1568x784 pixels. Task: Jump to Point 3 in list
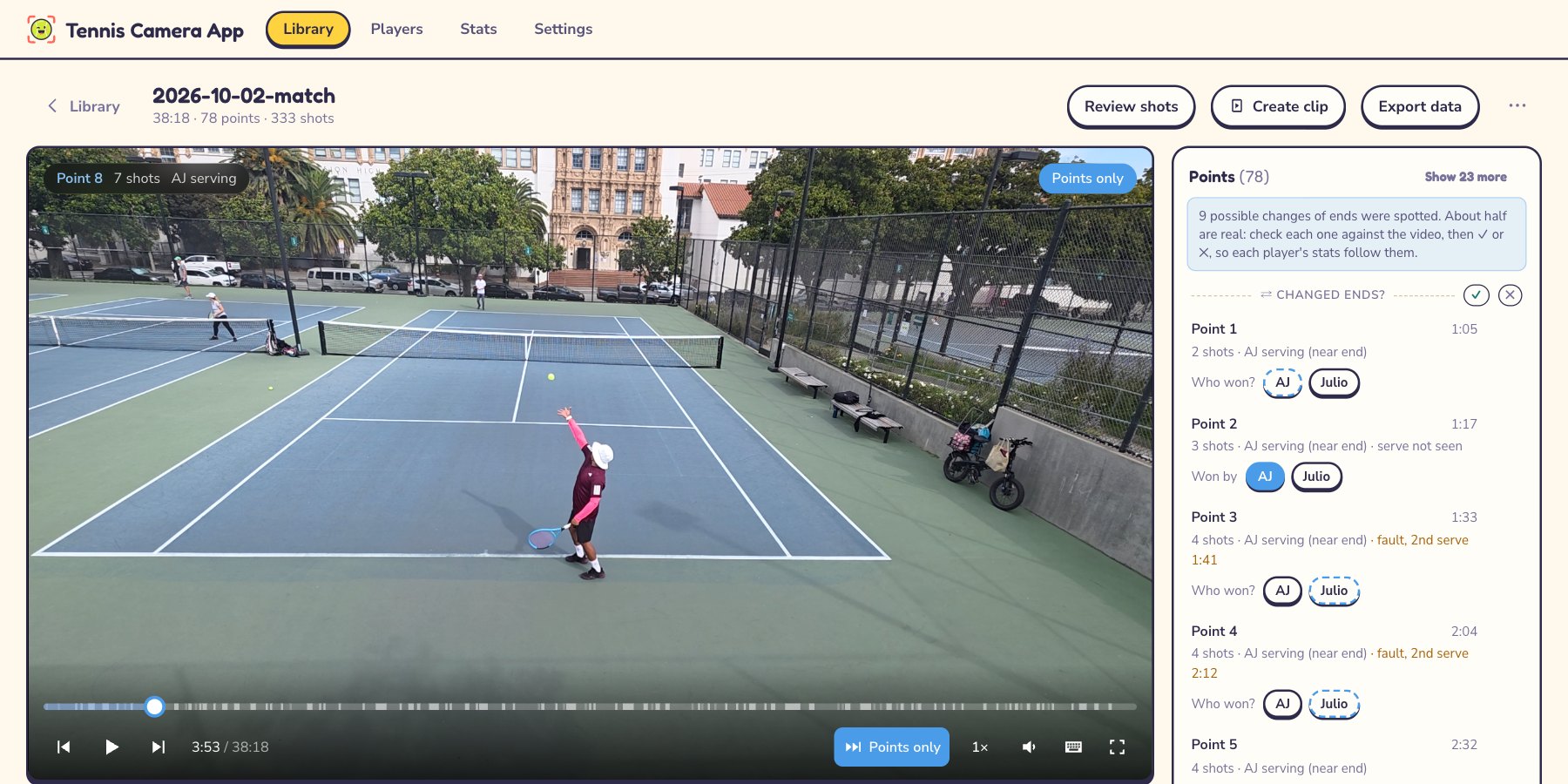click(1213, 517)
